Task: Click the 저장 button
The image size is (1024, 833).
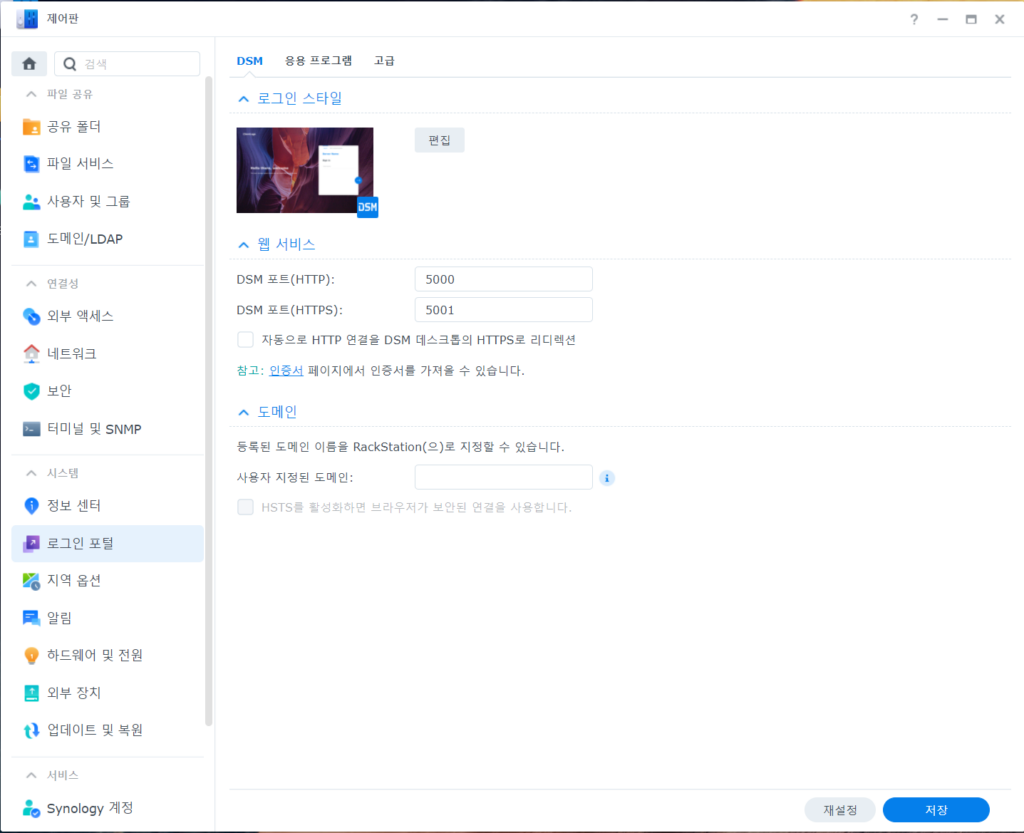Action: coord(936,810)
